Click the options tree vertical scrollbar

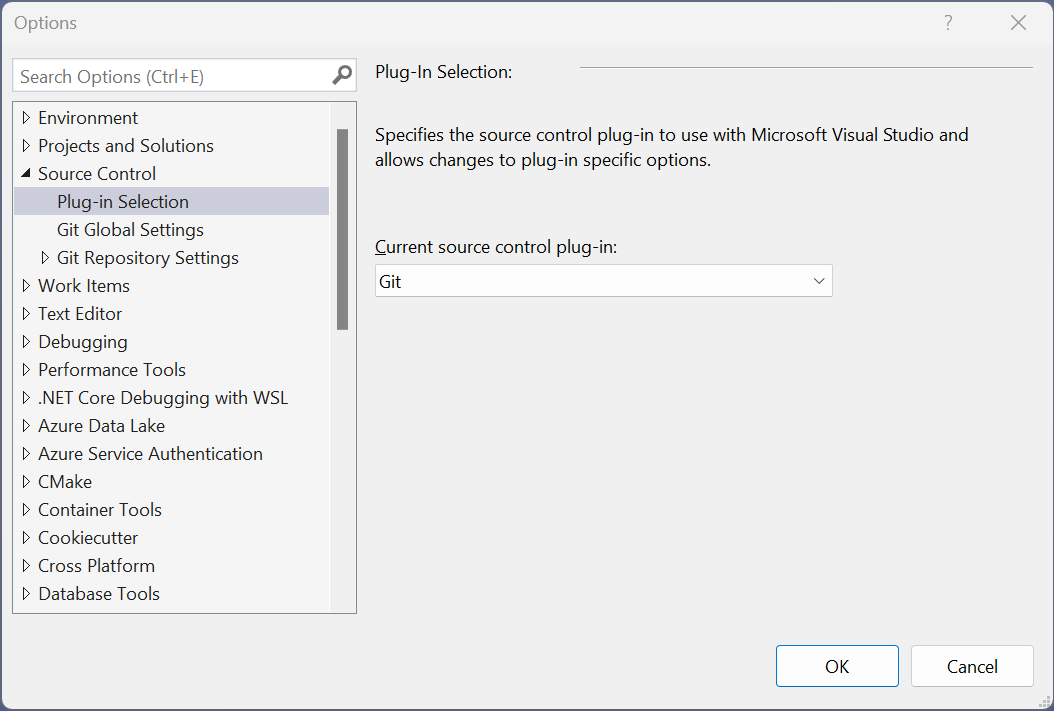click(342, 229)
